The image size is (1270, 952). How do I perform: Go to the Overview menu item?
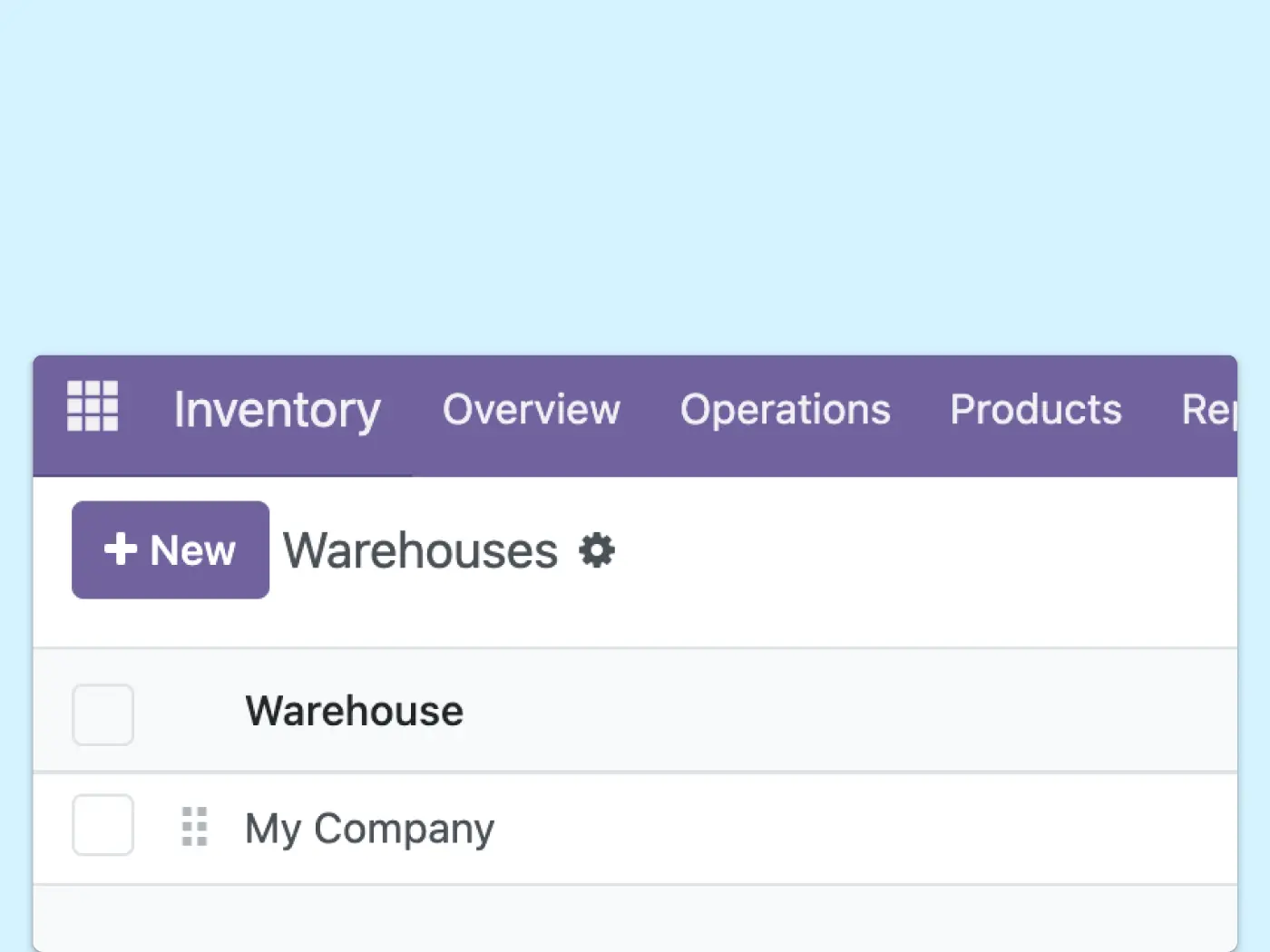click(x=531, y=410)
